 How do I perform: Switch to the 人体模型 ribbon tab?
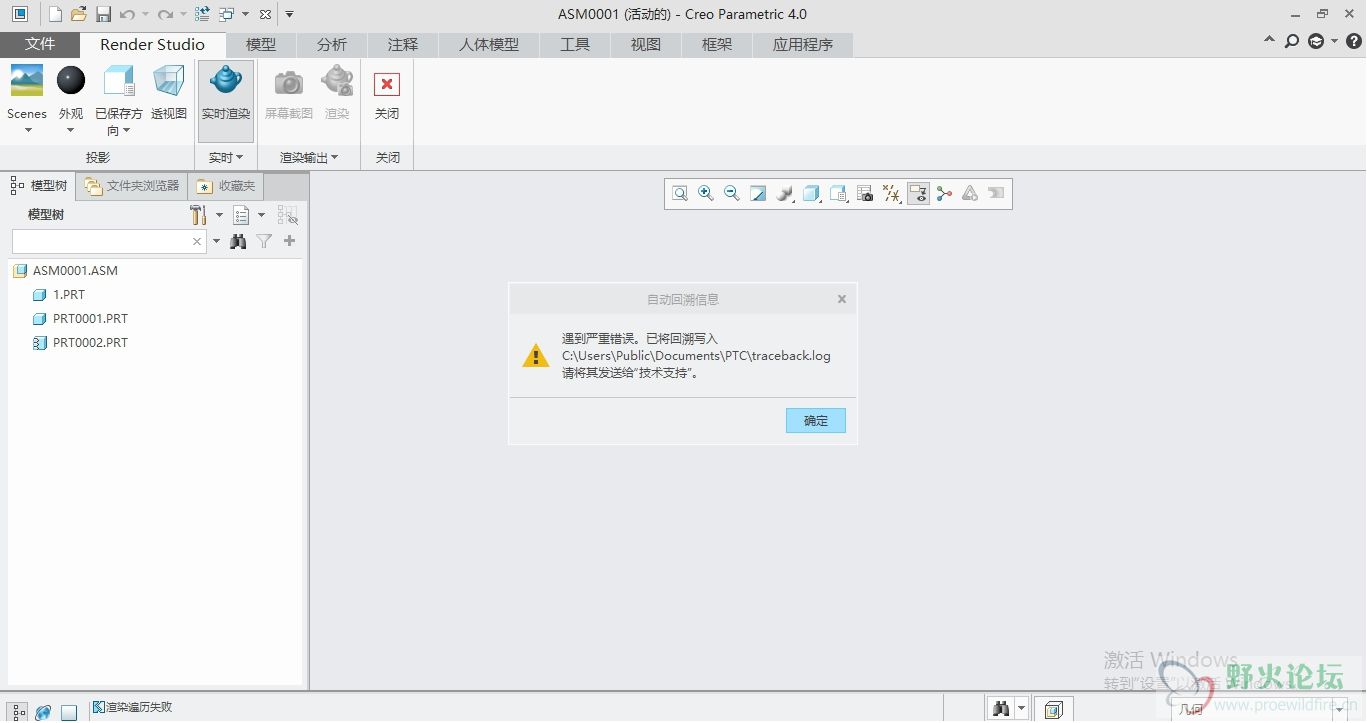(489, 45)
